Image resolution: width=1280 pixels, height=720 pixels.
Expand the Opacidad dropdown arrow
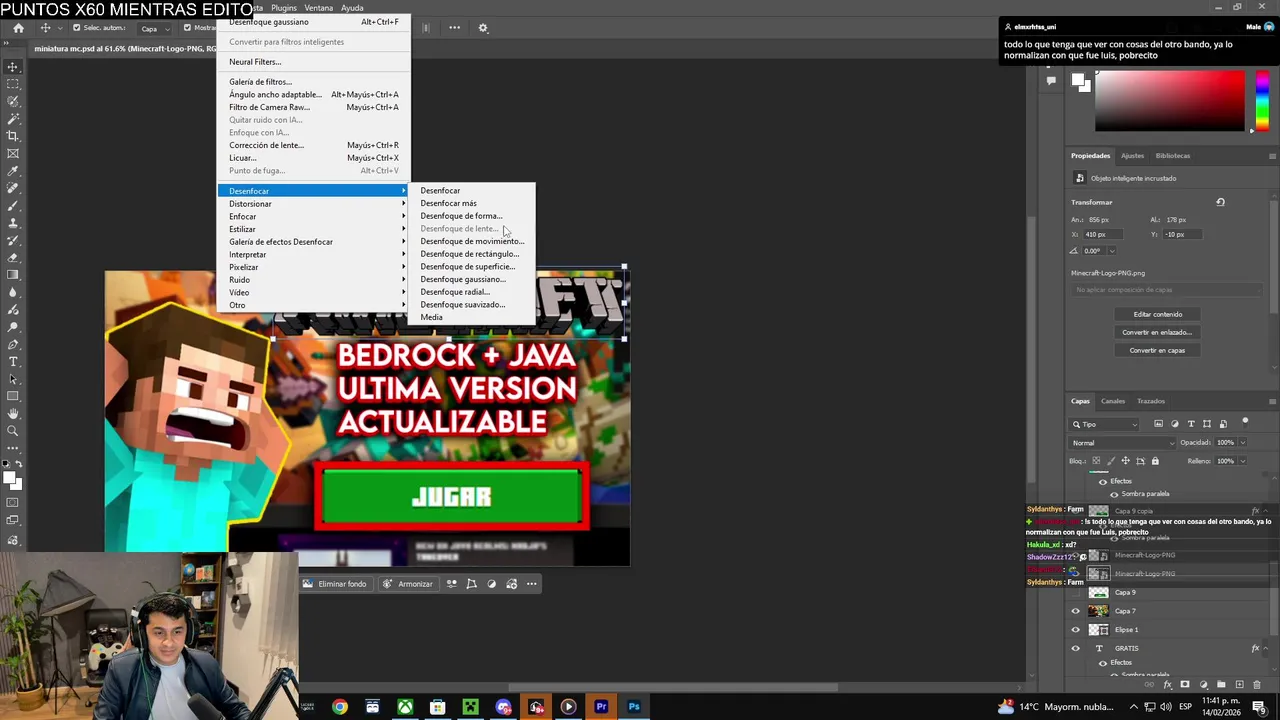click(x=1242, y=443)
